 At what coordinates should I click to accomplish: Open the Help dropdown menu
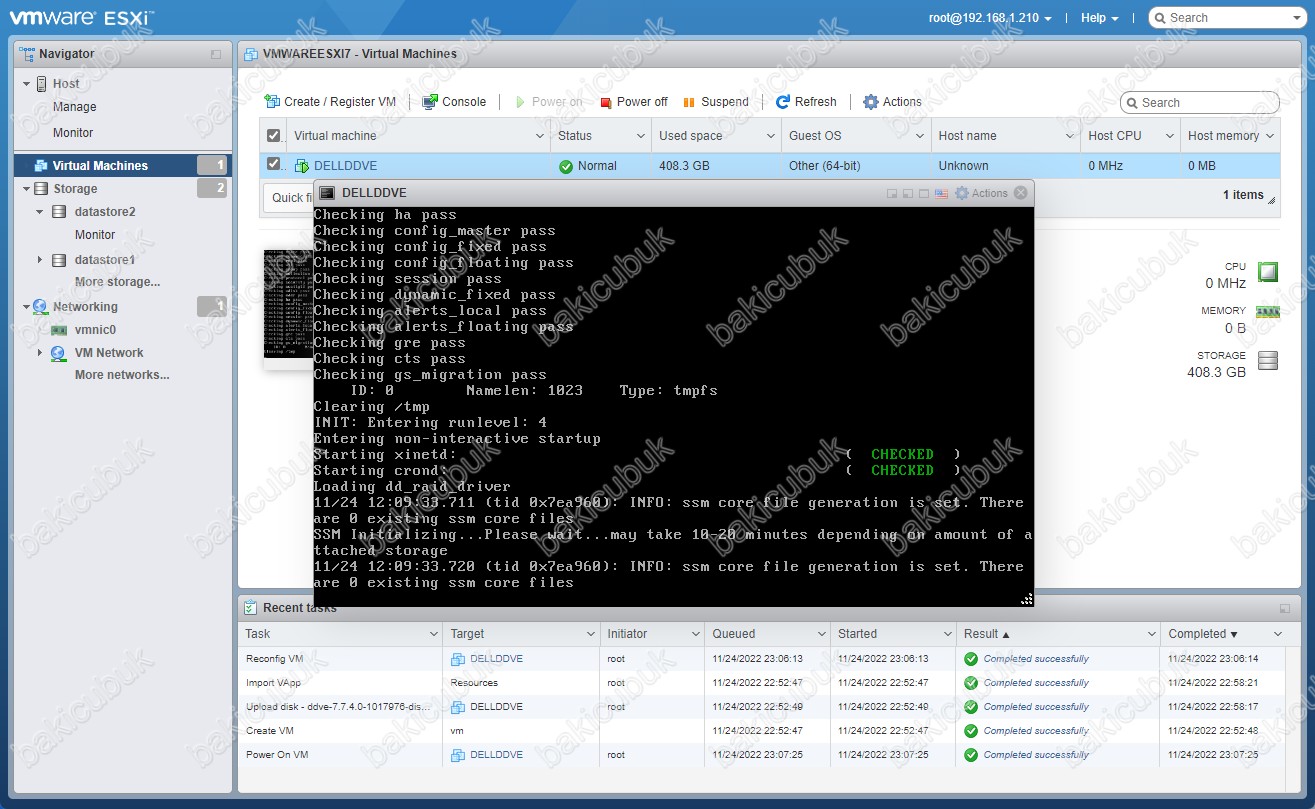(1100, 18)
